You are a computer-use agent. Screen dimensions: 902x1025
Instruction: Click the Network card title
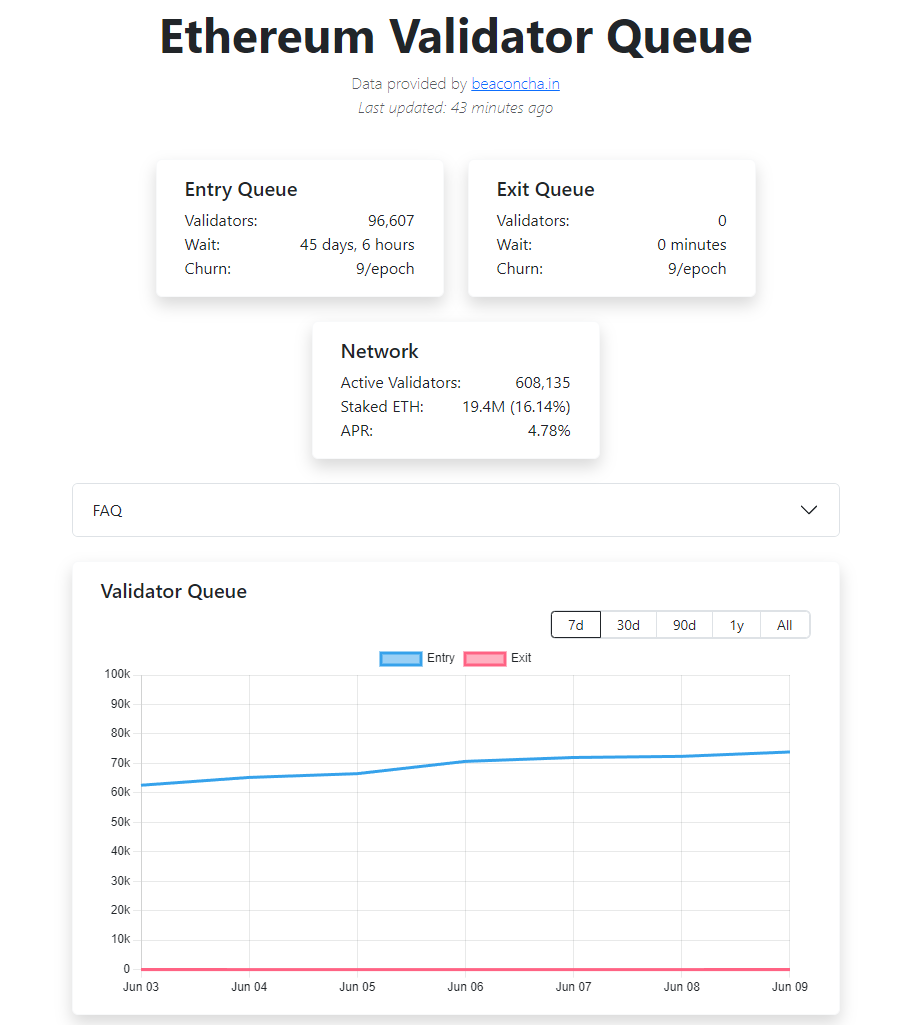pos(379,352)
